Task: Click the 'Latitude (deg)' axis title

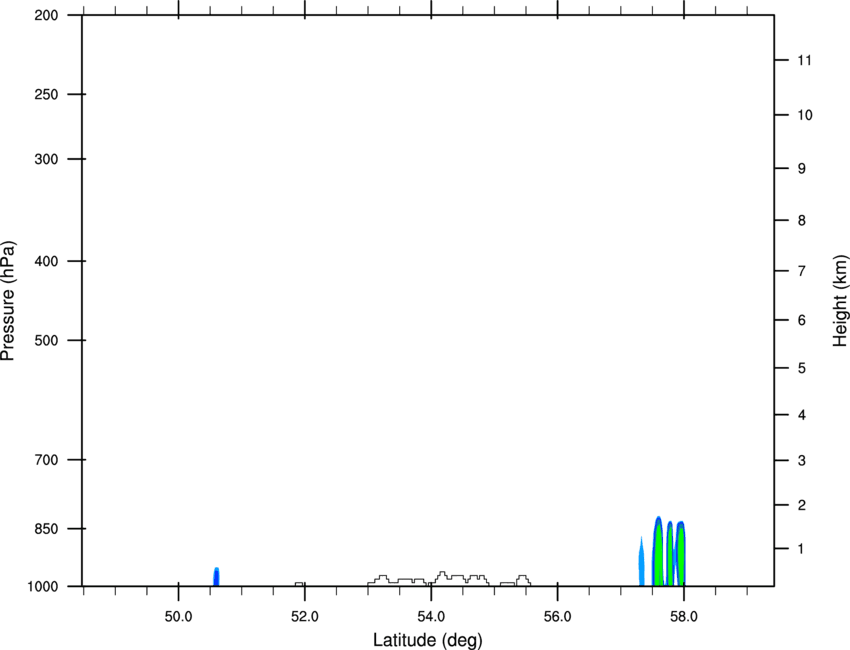Action: 427,640
